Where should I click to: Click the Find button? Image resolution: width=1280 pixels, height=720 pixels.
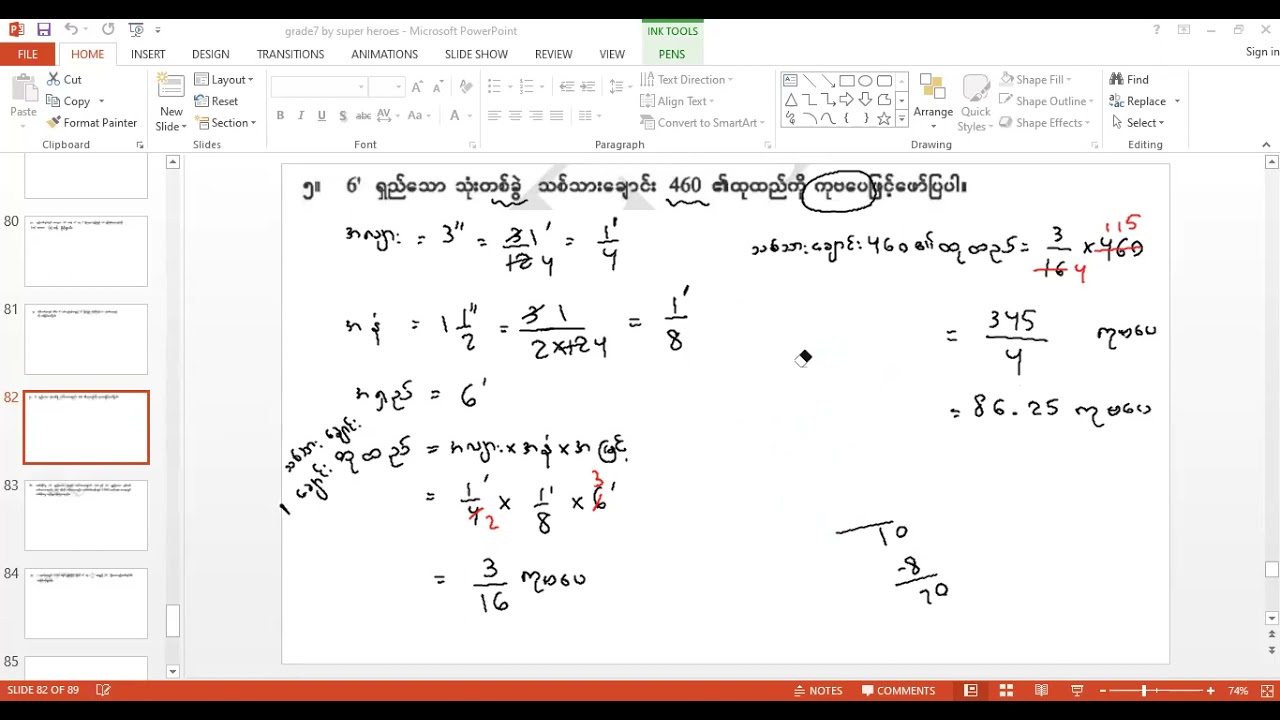(1130, 80)
